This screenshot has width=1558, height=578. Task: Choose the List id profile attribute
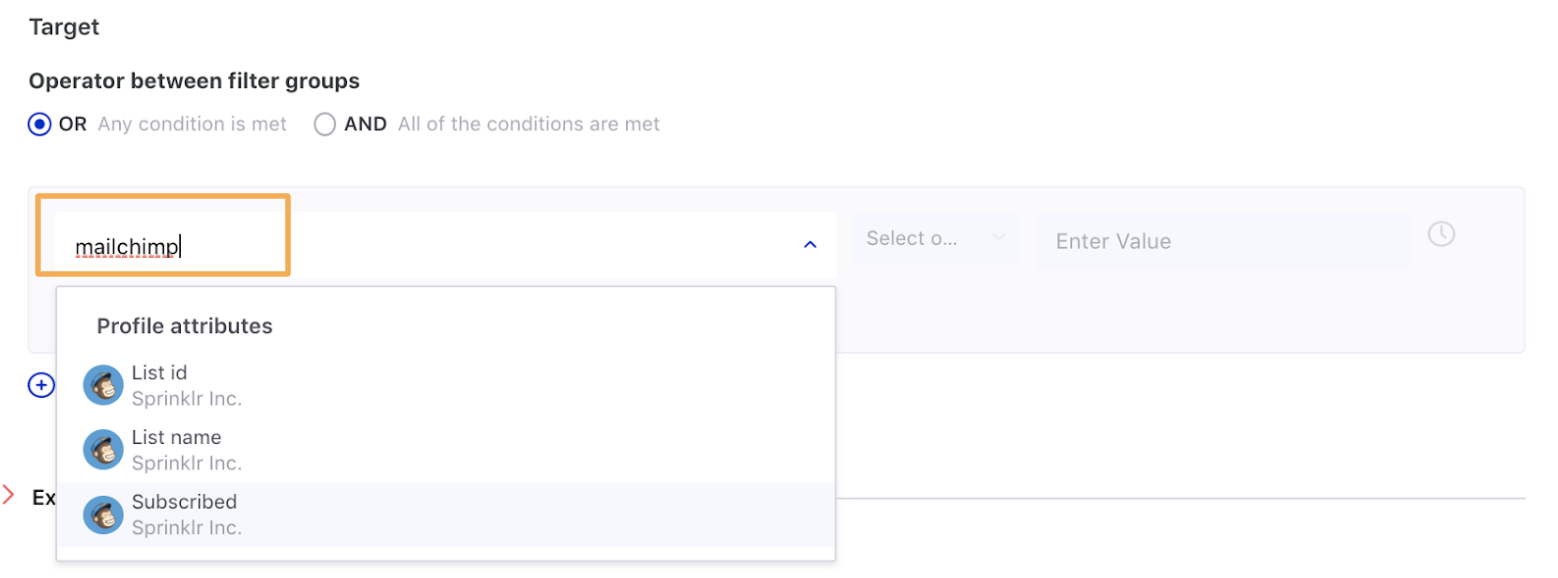(x=446, y=385)
